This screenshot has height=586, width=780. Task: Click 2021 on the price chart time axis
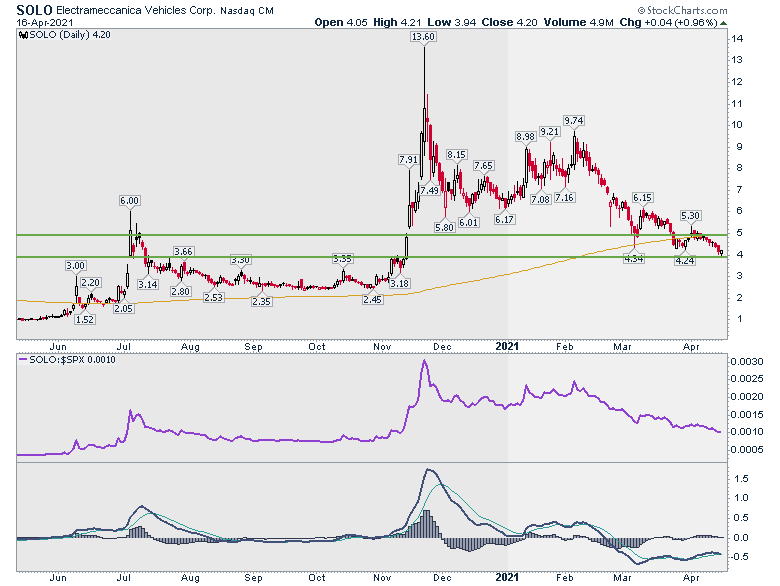pos(507,346)
